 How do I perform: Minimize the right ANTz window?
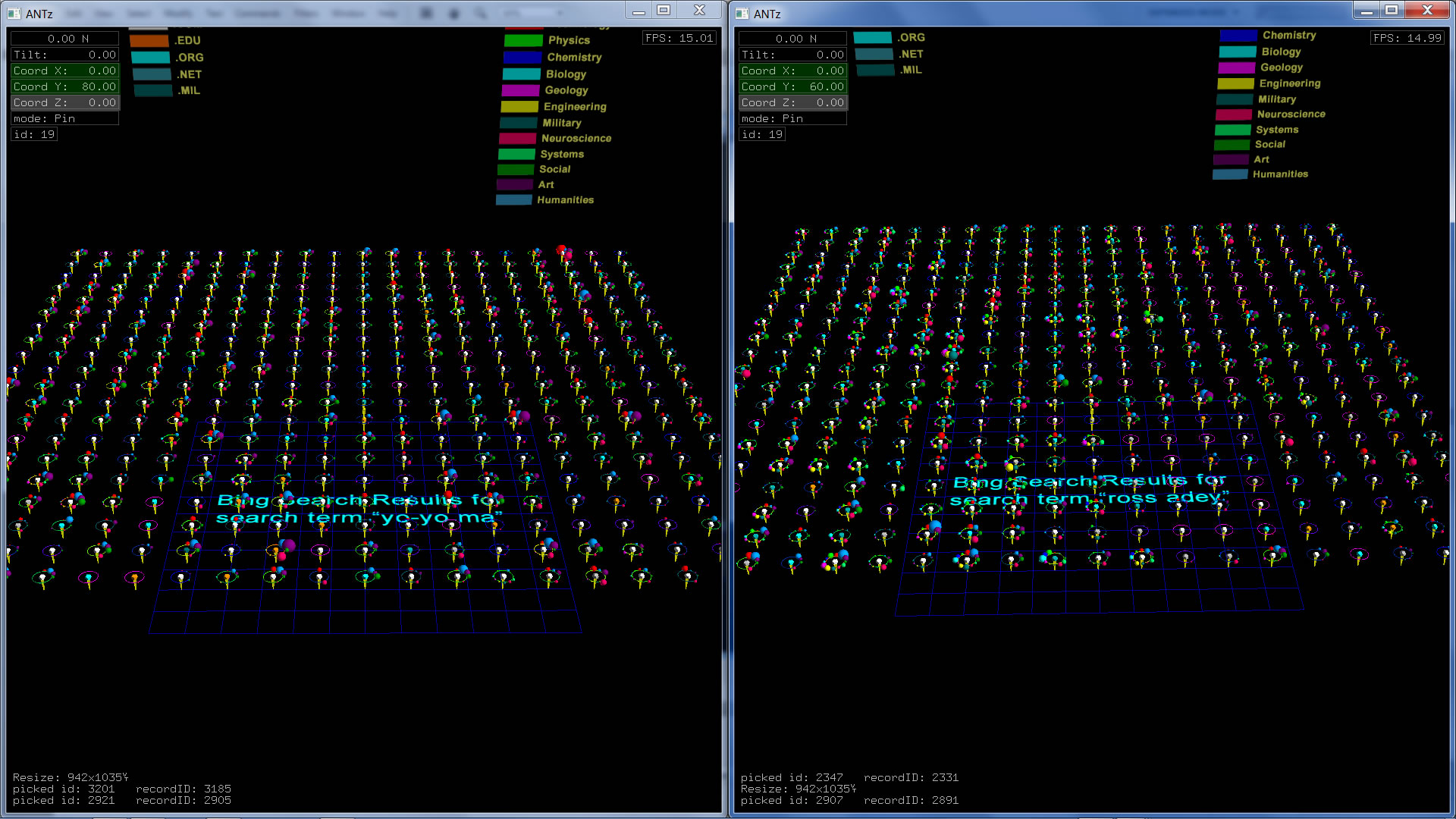point(1367,10)
